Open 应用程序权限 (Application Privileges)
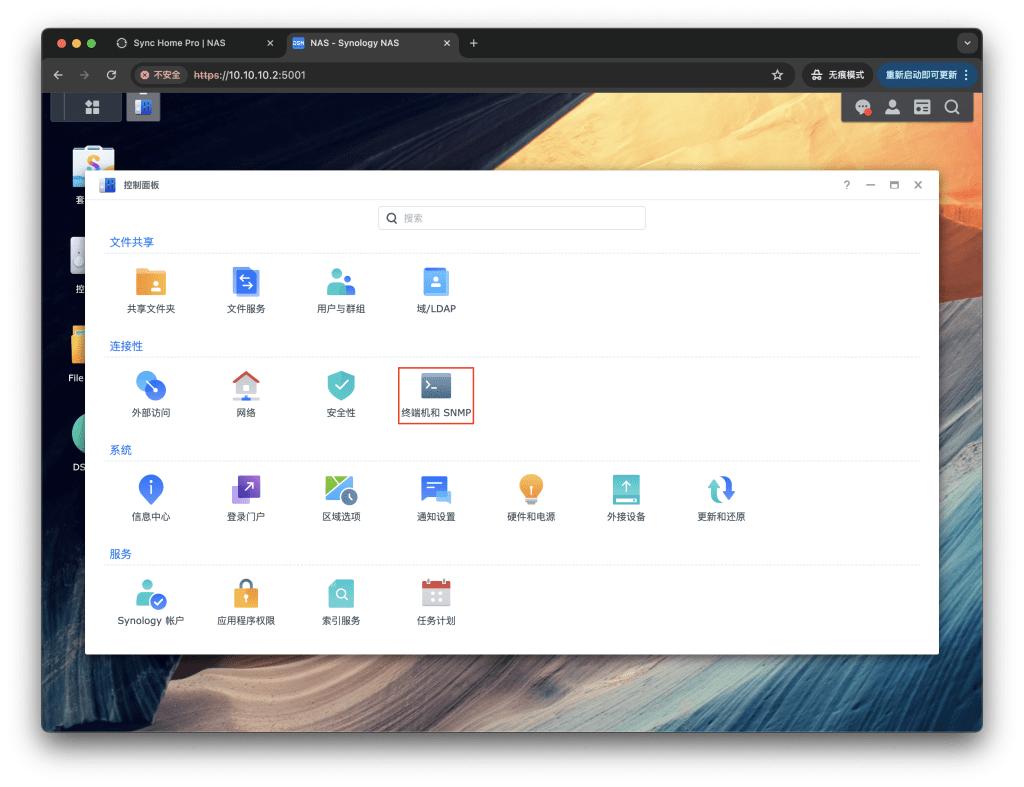1024x787 pixels. point(246,602)
